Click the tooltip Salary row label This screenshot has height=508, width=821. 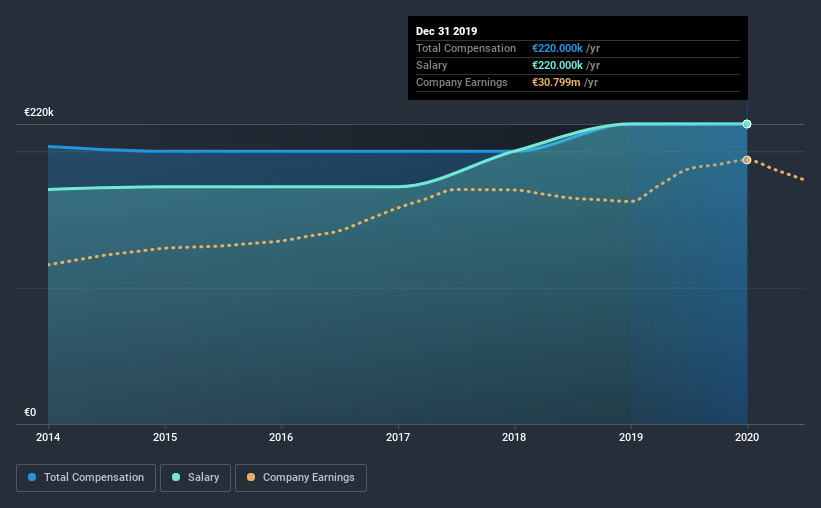coord(431,65)
